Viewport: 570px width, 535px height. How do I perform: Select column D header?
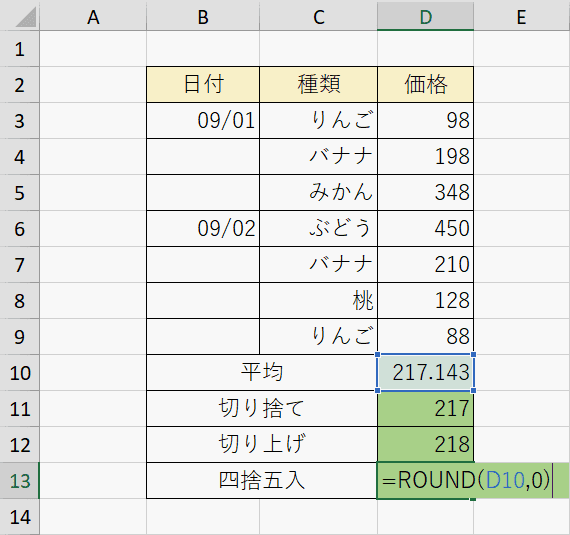click(425, 17)
